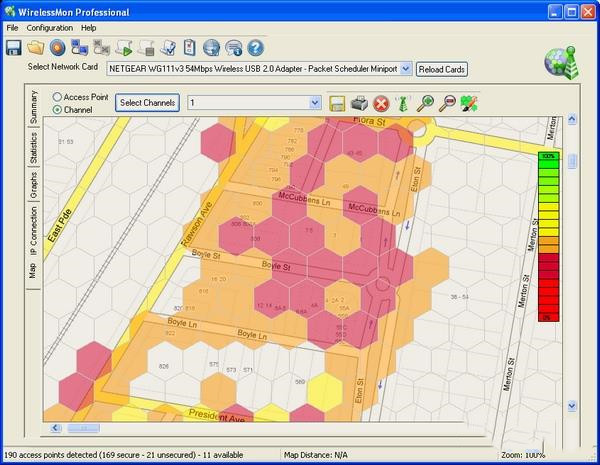Print the map with the printer icon

coord(359,103)
